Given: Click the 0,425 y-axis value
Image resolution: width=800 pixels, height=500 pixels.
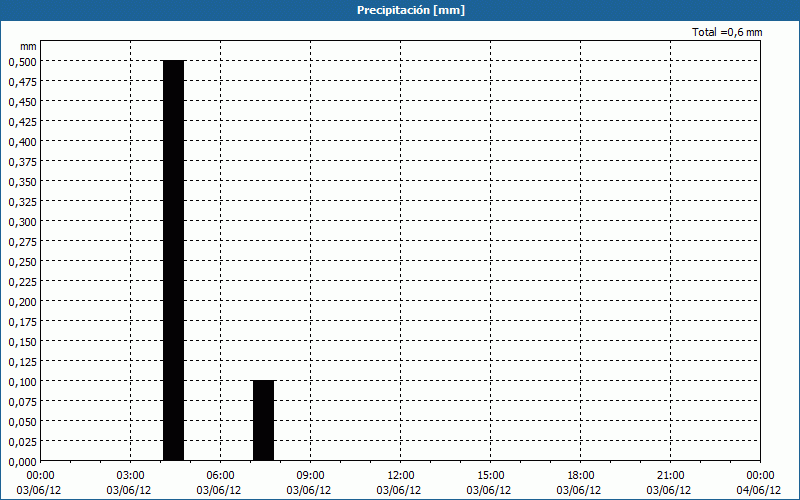Looking at the screenshot, I should 23,121.
